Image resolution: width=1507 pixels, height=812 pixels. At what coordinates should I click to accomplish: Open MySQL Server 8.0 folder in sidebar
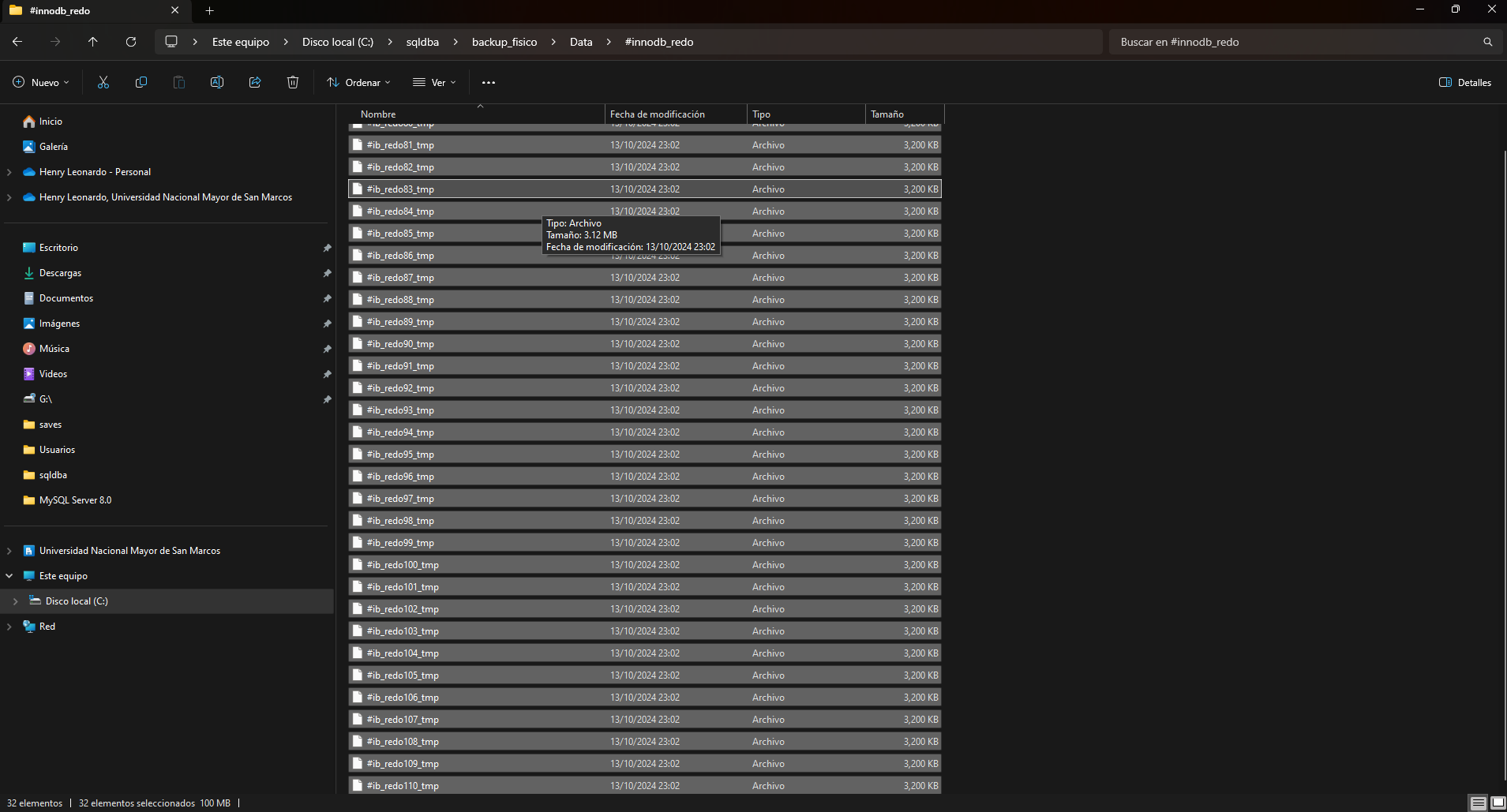pyautogui.click(x=67, y=500)
